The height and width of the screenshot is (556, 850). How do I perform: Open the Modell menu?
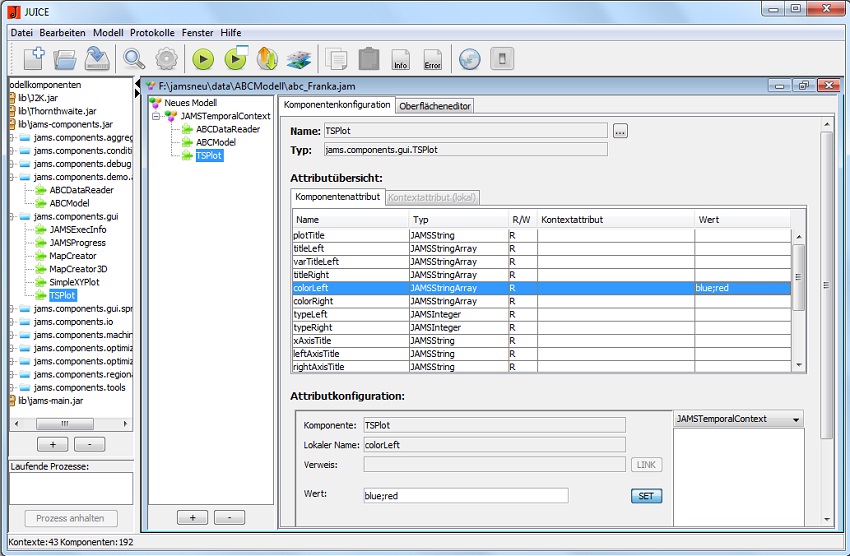point(108,33)
